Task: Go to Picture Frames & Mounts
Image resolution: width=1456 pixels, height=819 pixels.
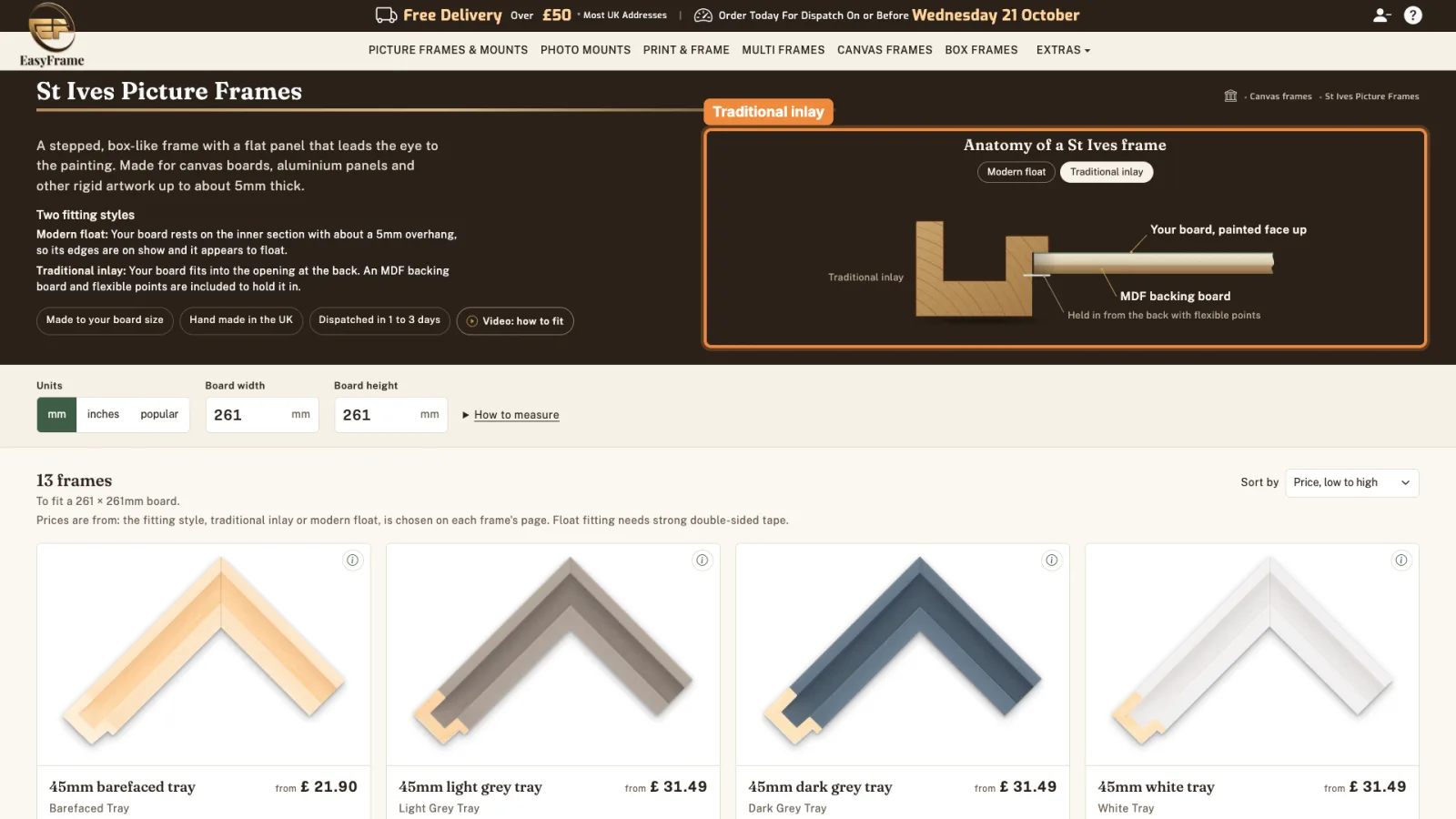Action: tap(448, 50)
